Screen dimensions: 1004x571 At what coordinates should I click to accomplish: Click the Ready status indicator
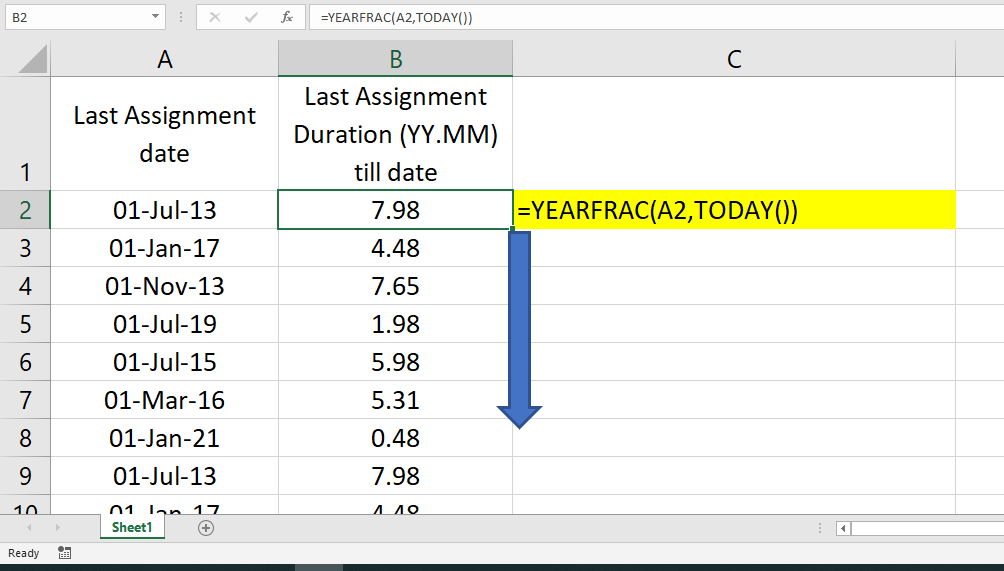(x=24, y=553)
